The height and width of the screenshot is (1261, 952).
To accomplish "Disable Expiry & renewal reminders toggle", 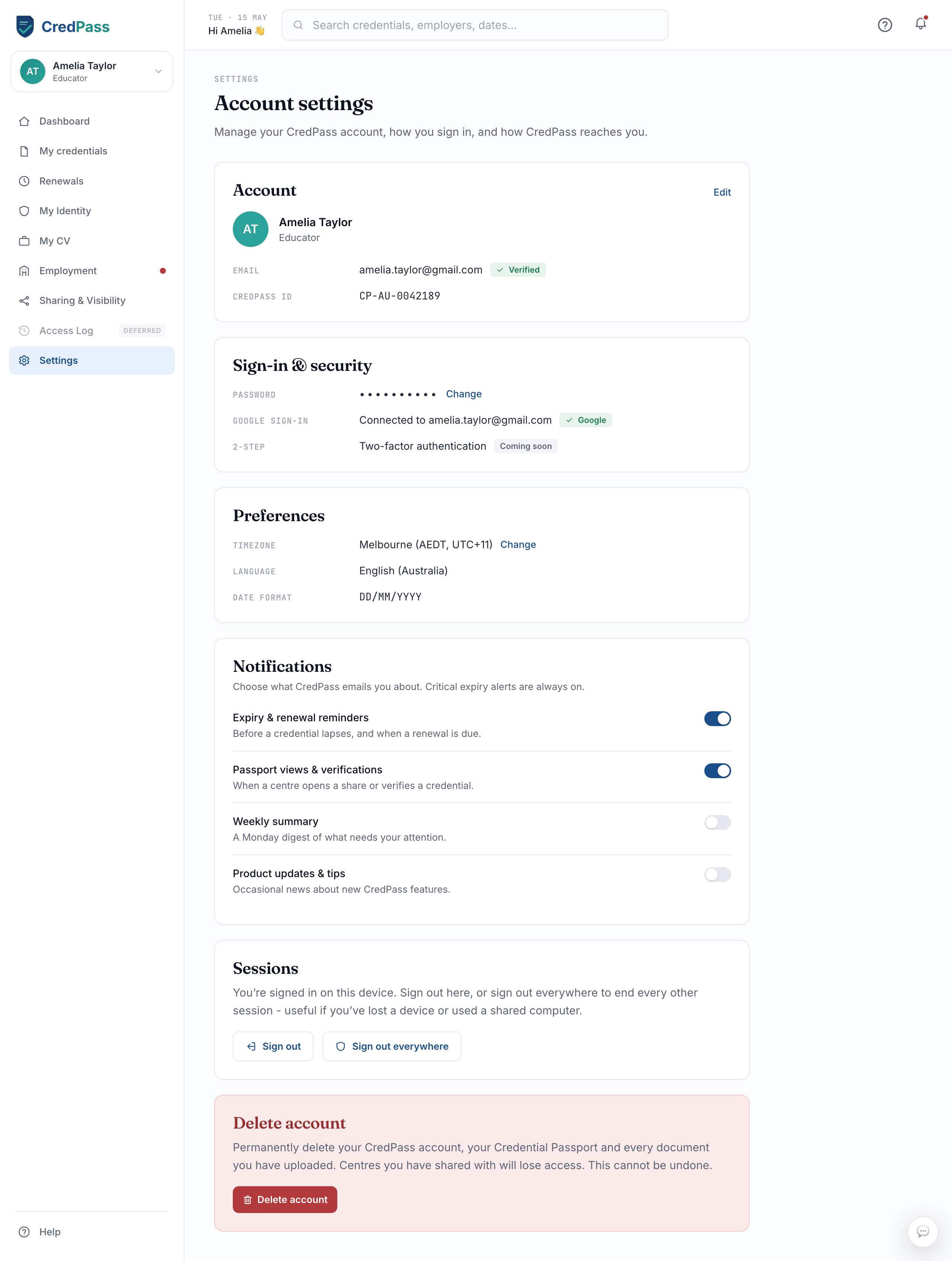I will pos(717,718).
